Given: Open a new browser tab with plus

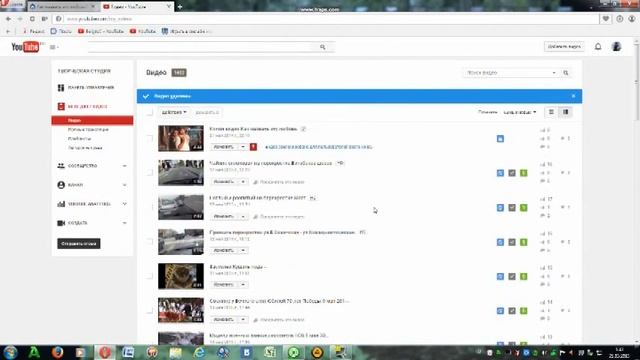Looking at the screenshot, I should (180, 7).
